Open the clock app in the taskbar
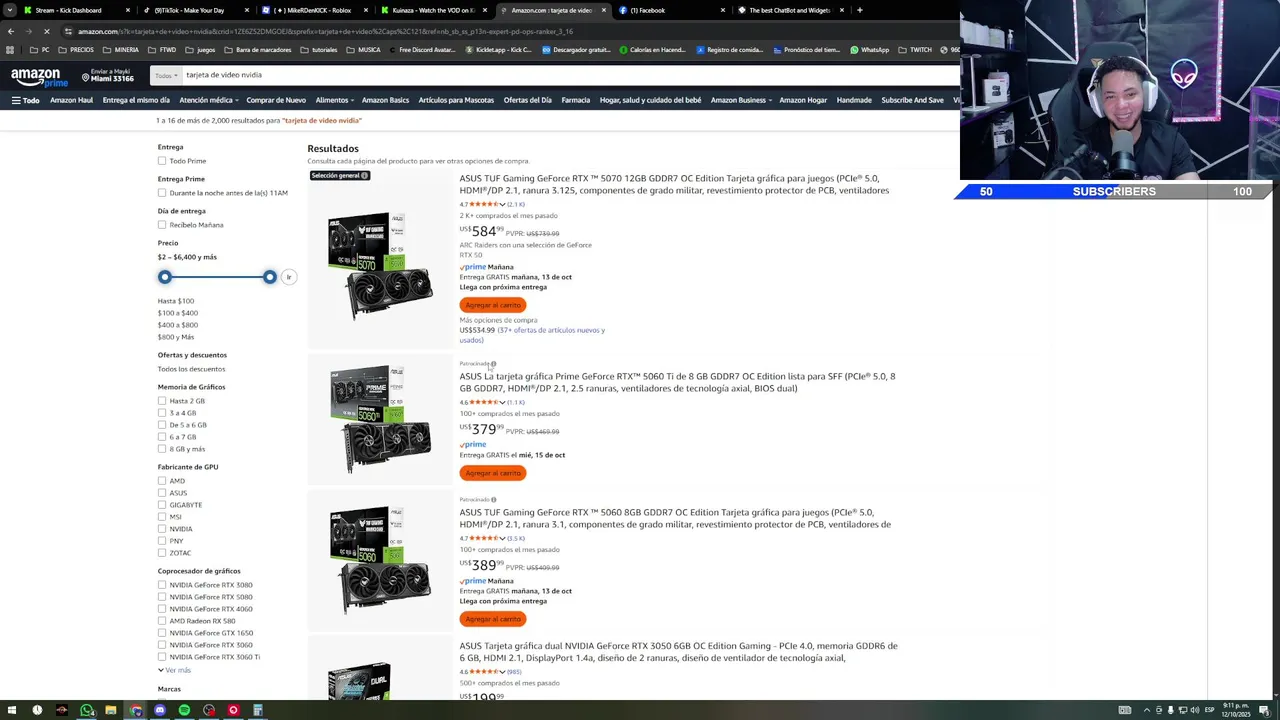 37,710
